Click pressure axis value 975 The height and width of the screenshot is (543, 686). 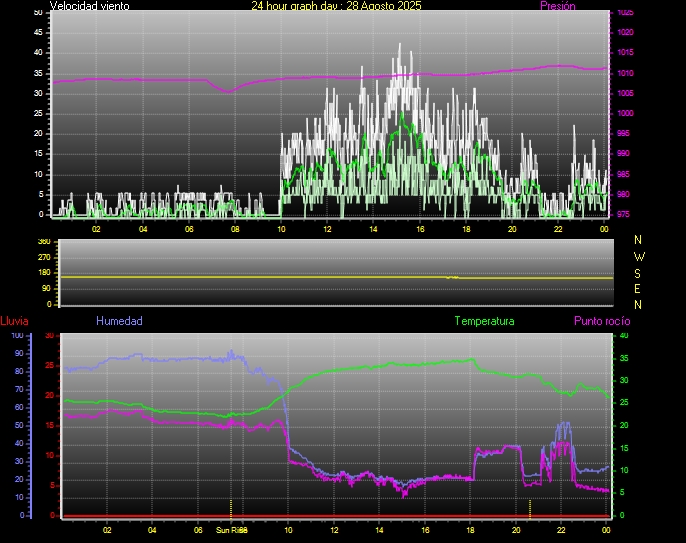click(623, 214)
